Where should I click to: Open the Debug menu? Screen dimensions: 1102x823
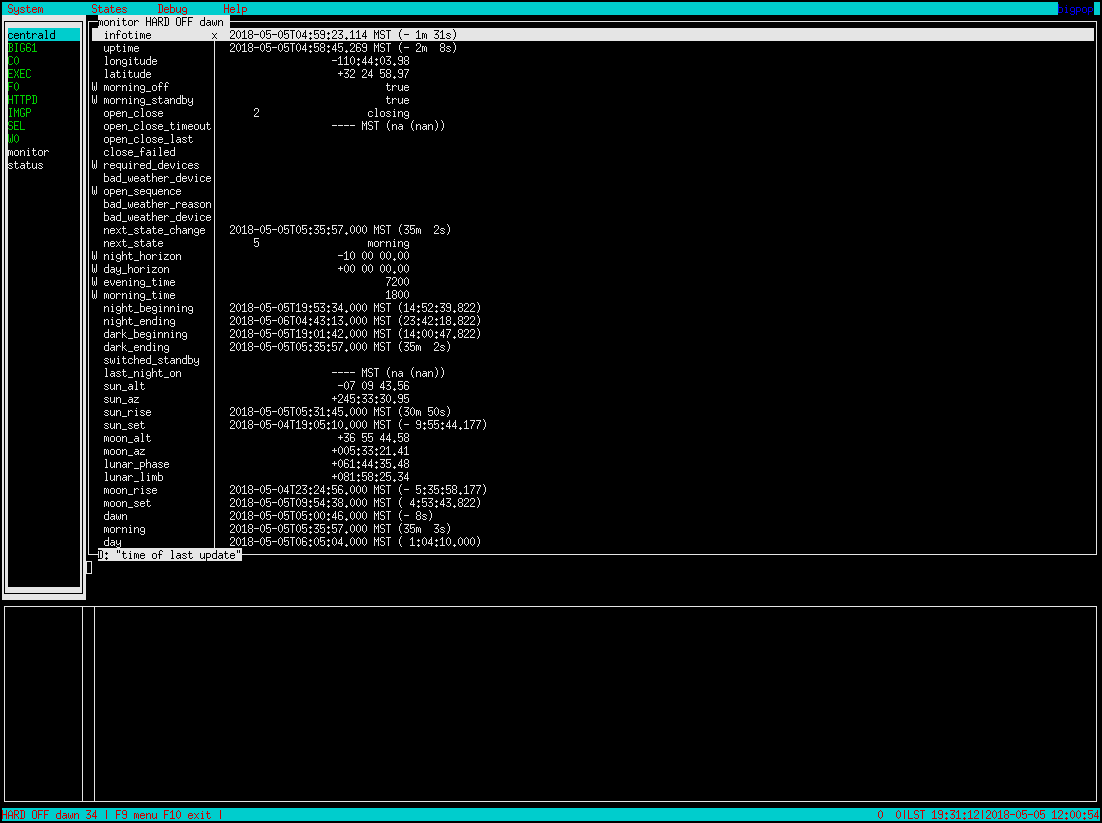pos(172,9)
